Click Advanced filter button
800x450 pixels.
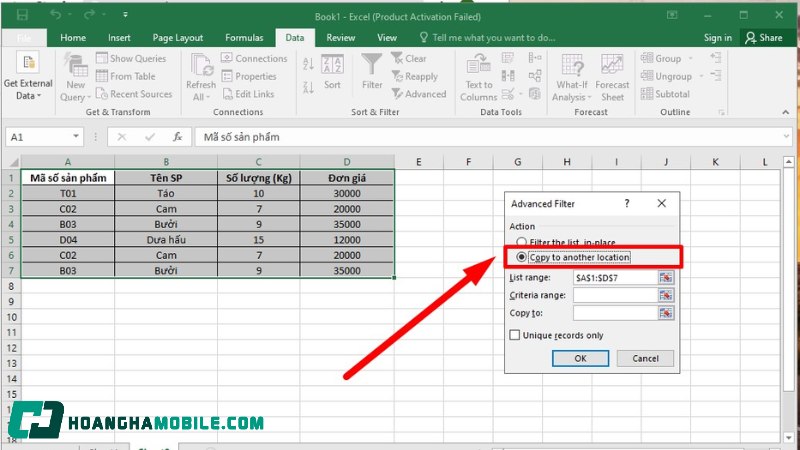tap(419, 94)
